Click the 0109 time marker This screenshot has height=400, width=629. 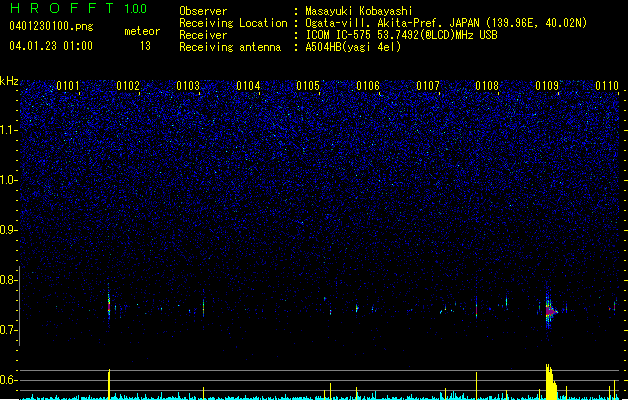[547, 86]
